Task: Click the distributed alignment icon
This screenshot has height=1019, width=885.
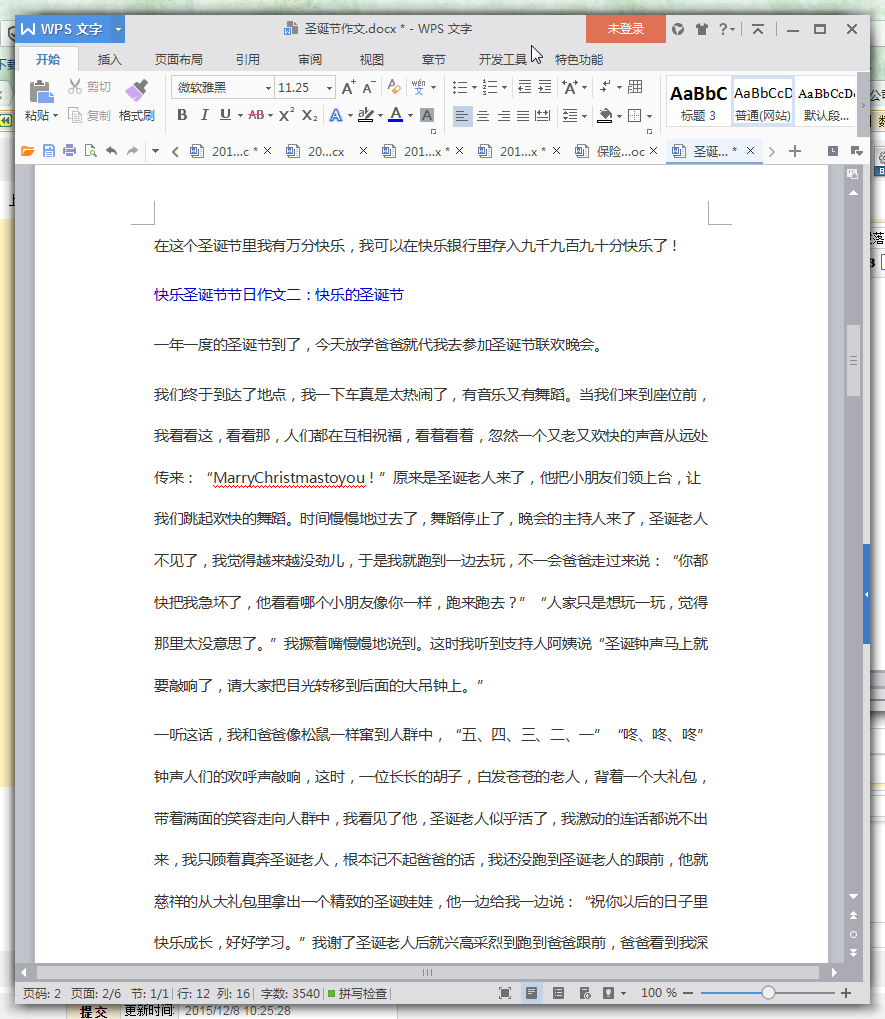Action: pyautogui.click(x=543, y=116)
